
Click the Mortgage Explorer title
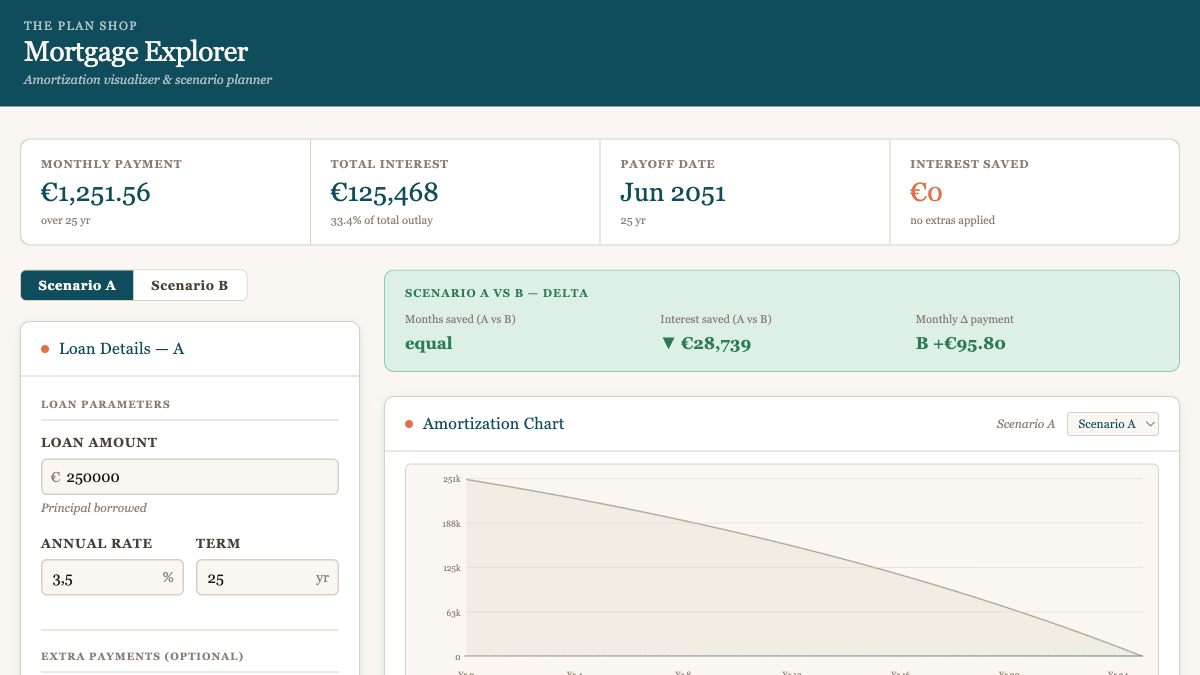click(x=136, y=51)
